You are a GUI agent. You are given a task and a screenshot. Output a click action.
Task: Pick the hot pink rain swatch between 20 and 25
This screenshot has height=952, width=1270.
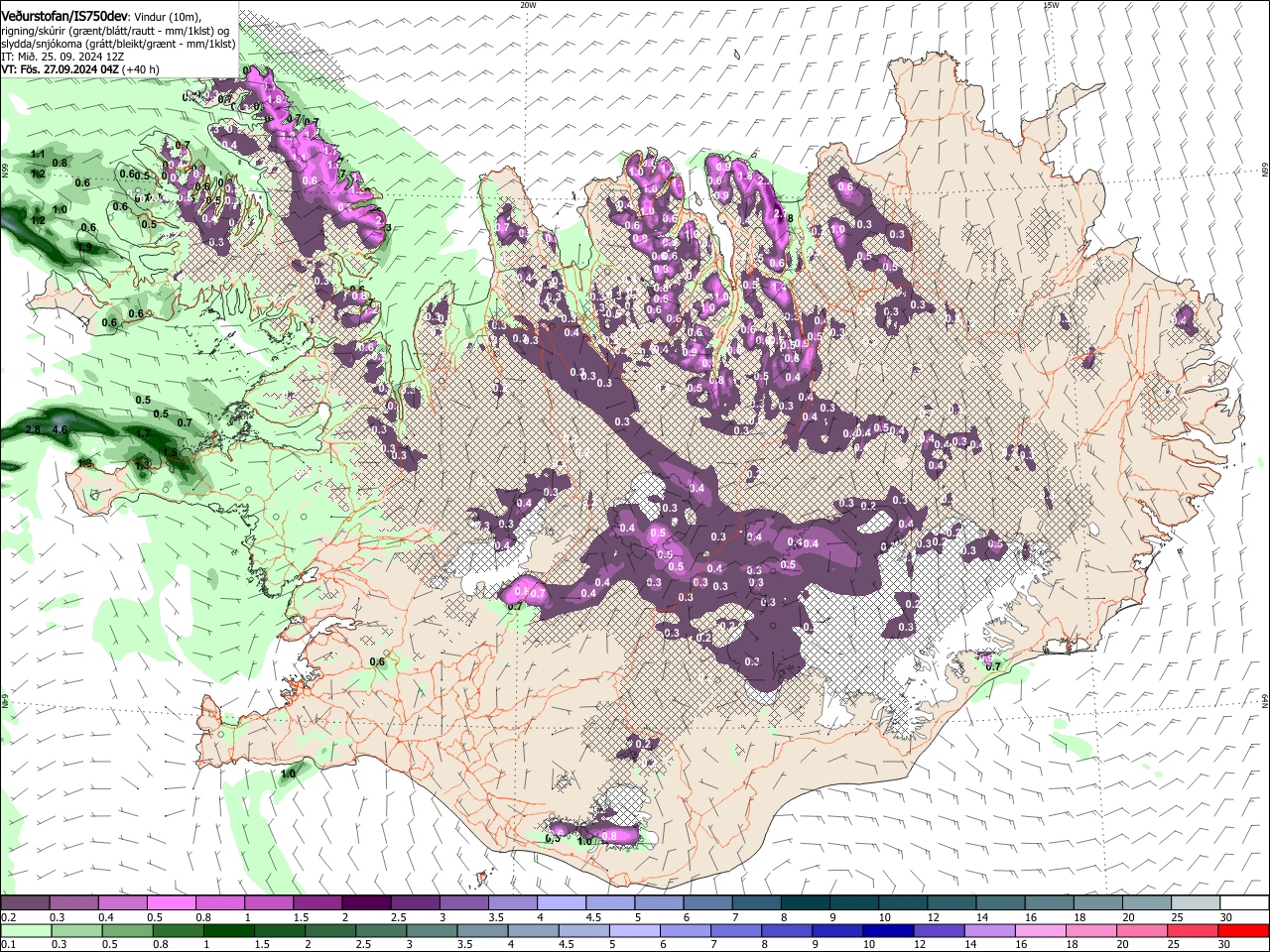[x=1141, y=930]
